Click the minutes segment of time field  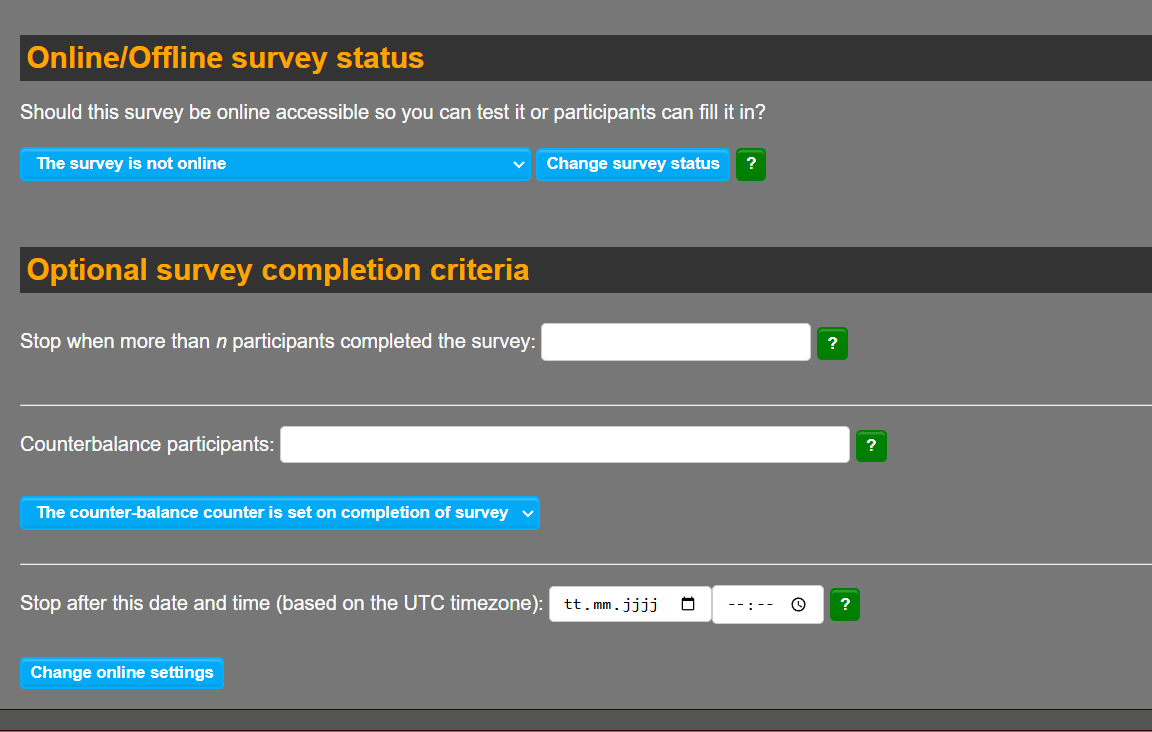[766, 605]
